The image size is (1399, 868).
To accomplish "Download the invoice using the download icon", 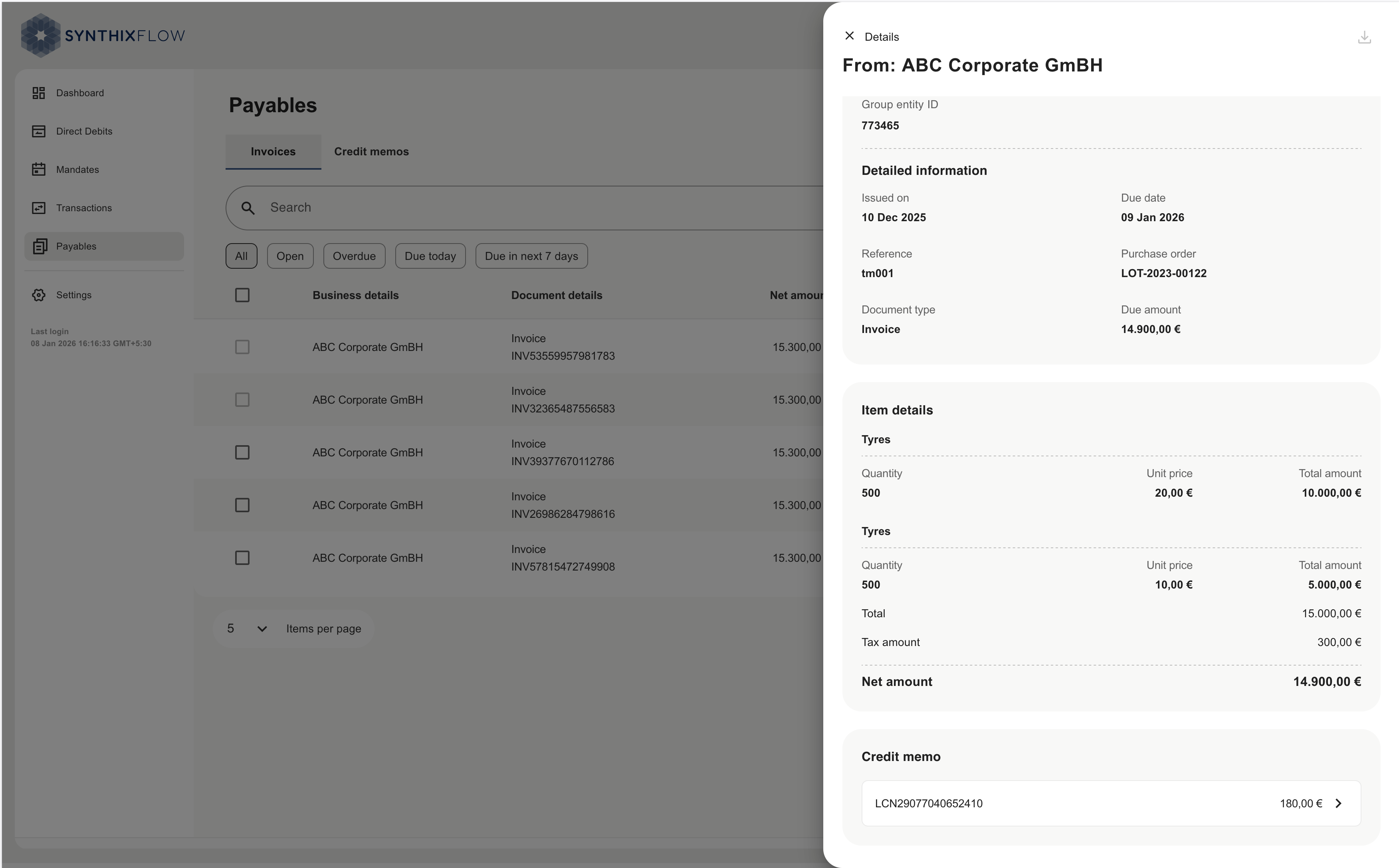I will (x=1364, y=37).
